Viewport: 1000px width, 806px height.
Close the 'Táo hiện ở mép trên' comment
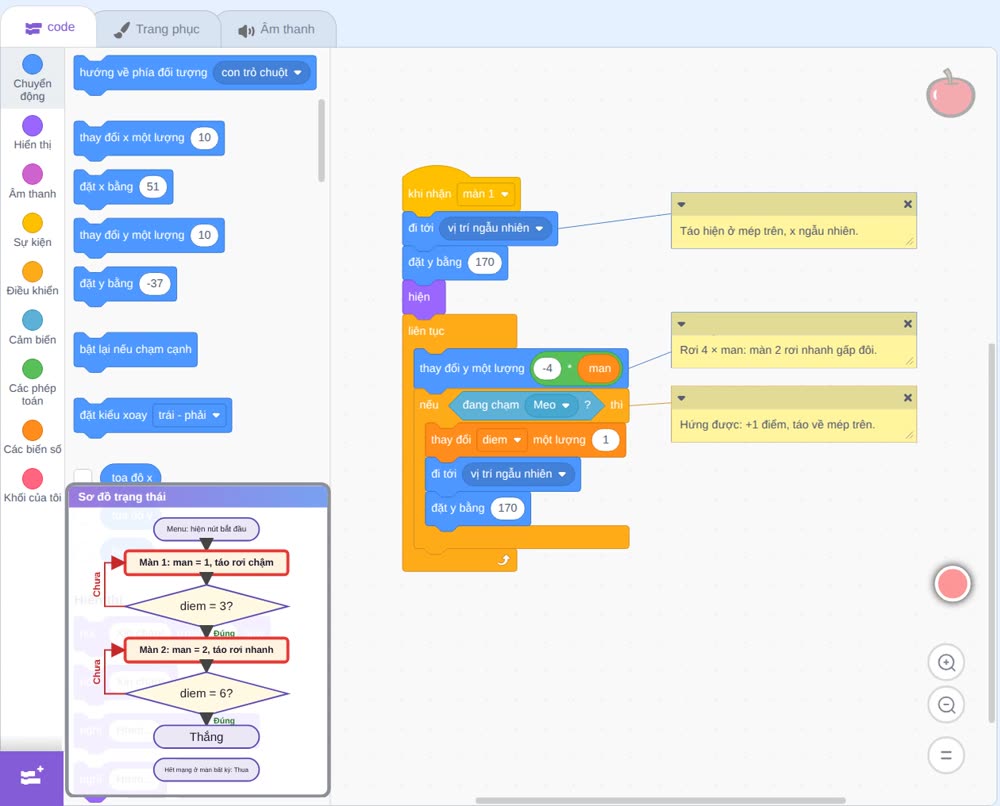tap(908, 204)
